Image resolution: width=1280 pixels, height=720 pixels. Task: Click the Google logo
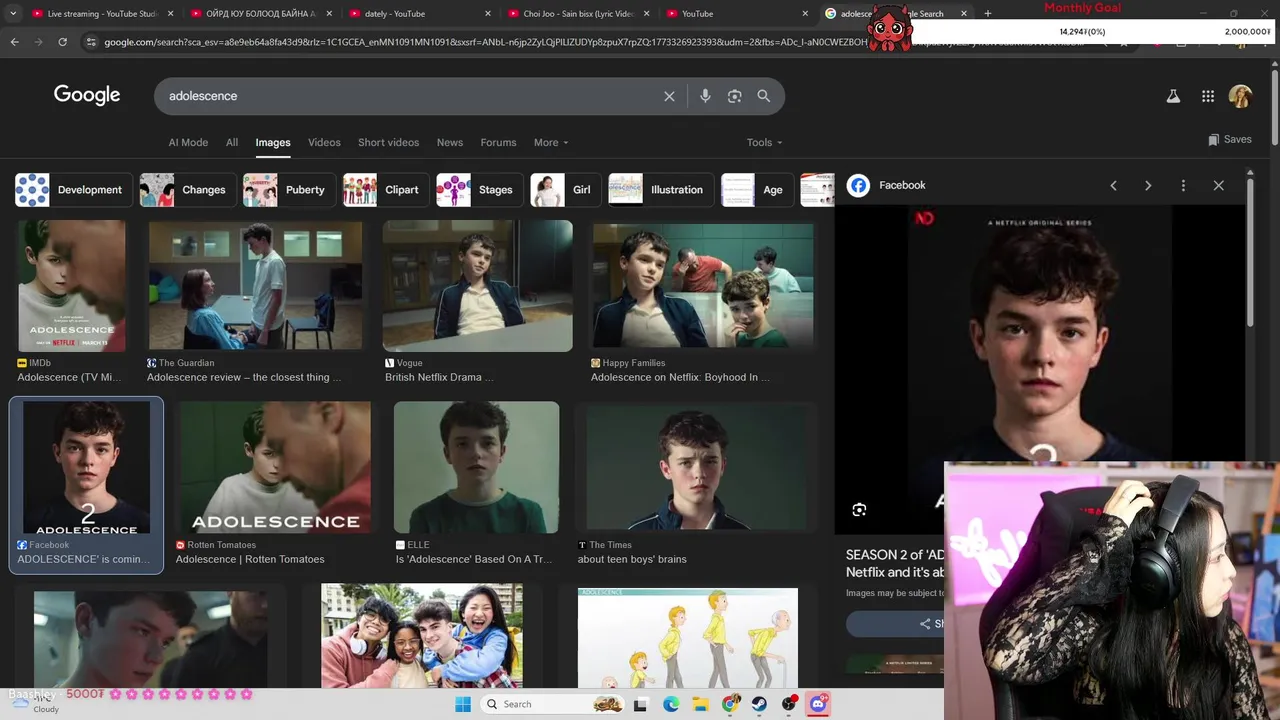(x=87, y=95)
